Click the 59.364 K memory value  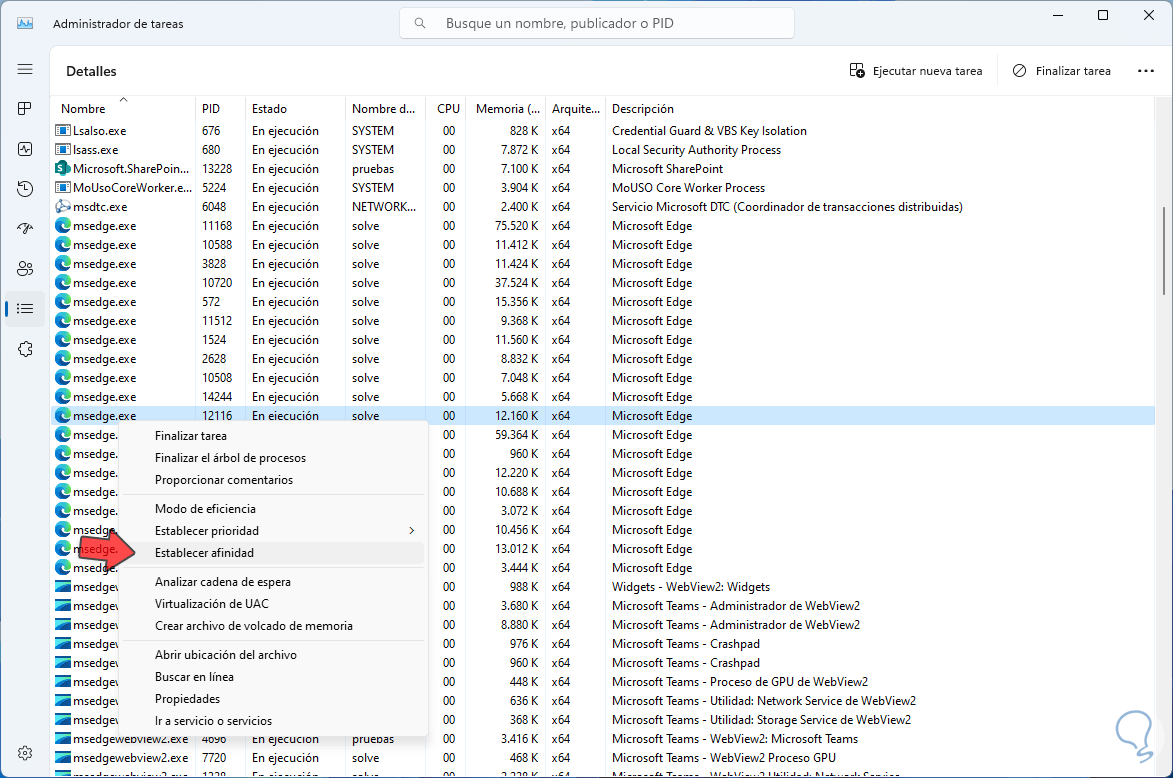516,435
